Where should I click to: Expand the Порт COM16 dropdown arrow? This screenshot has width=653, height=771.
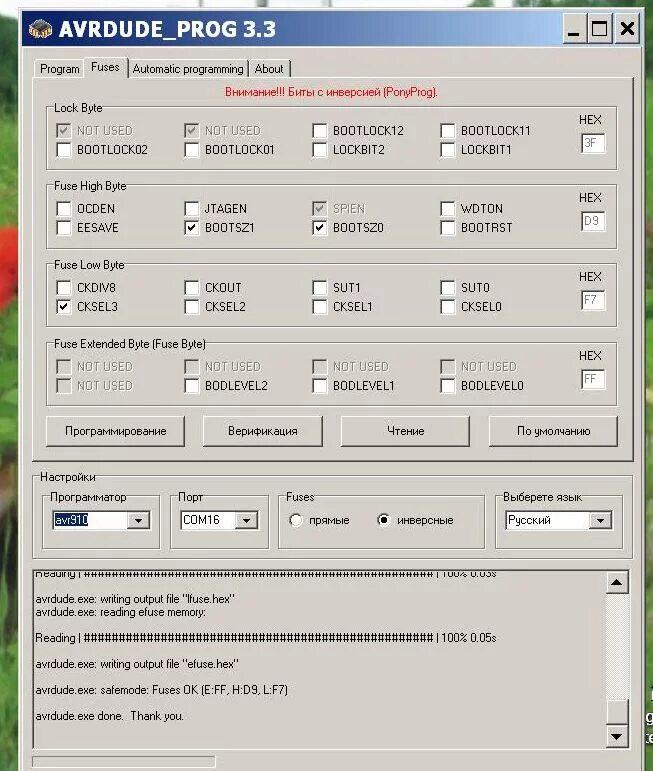tap(246, 520)
